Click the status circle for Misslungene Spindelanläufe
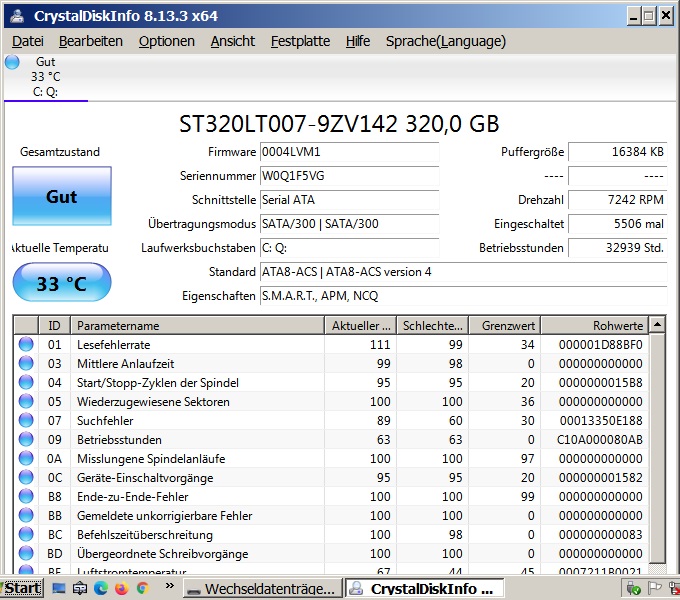Screen dimensions: 680x600 coord(26,458)
